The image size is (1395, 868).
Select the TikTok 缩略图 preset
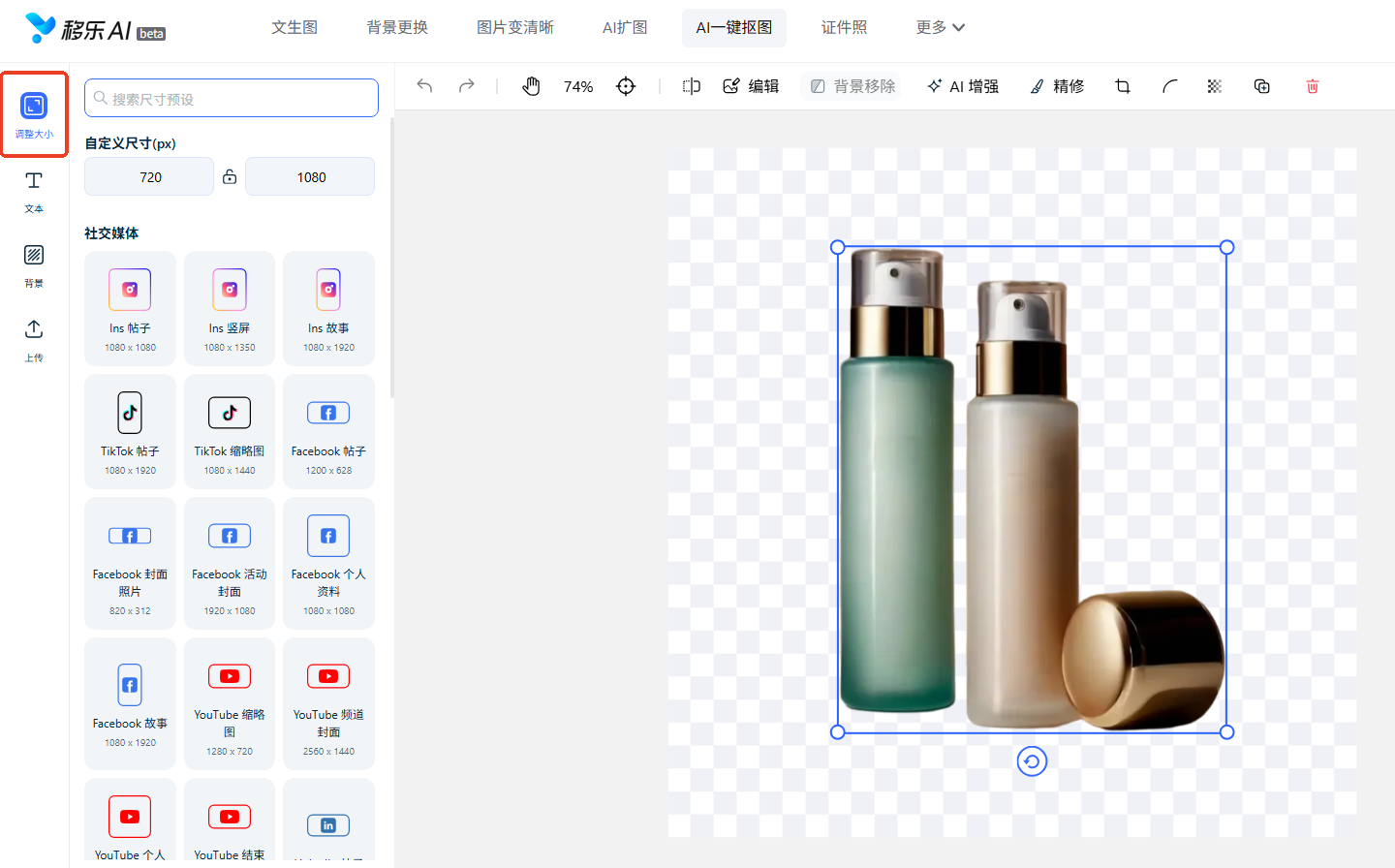230,432
